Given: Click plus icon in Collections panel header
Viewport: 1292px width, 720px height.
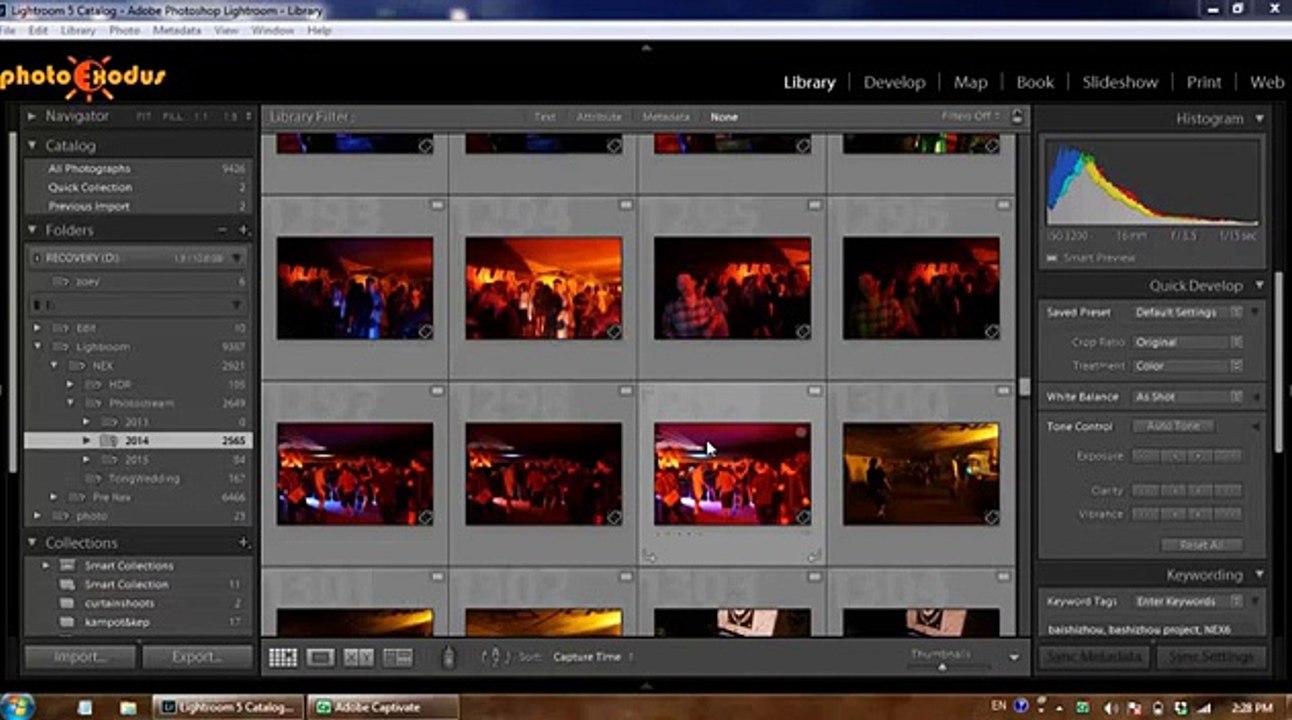Looking at the screenshot, I should coord(243,543).
